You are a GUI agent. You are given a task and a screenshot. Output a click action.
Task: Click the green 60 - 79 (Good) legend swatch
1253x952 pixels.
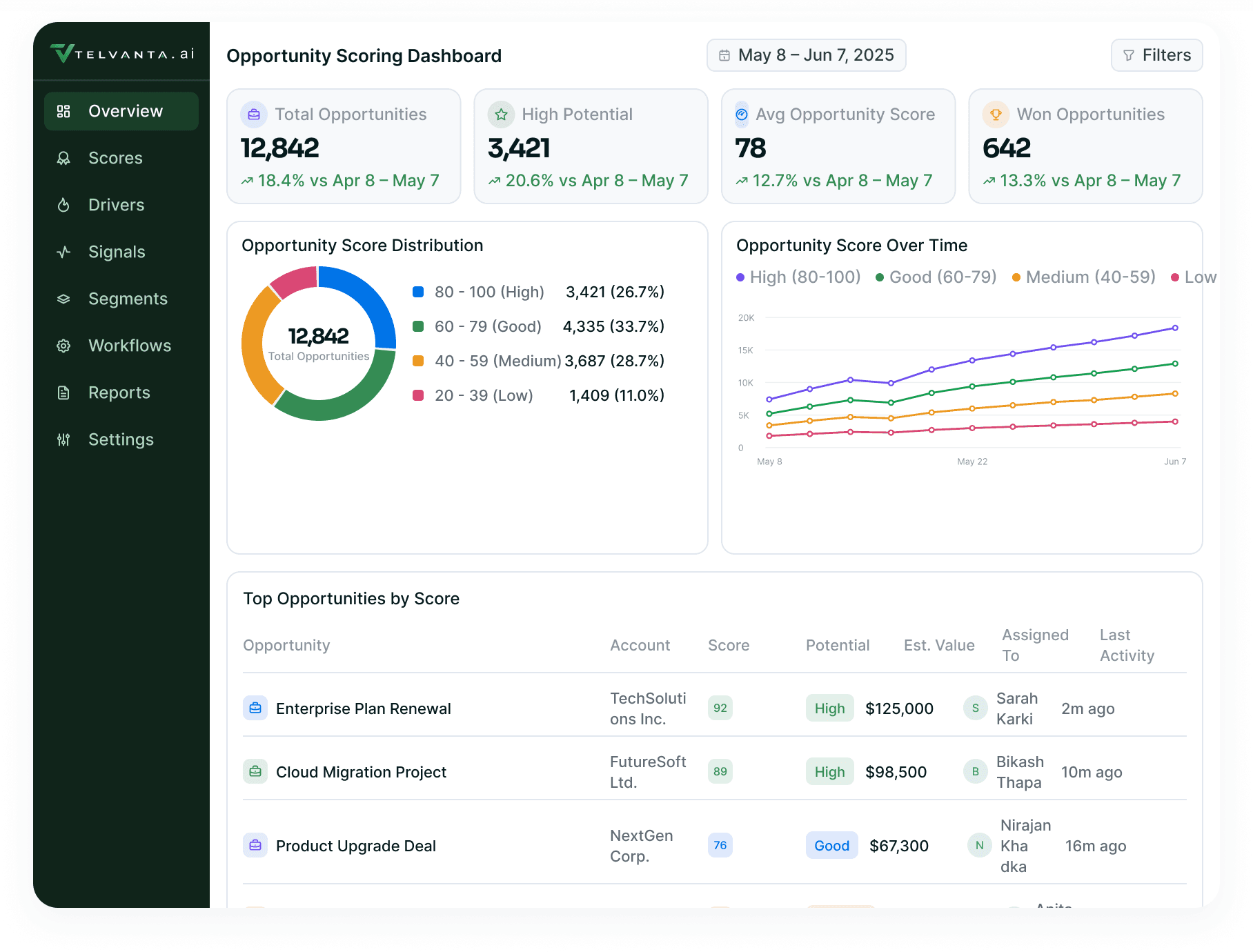(x=418, y=326)
